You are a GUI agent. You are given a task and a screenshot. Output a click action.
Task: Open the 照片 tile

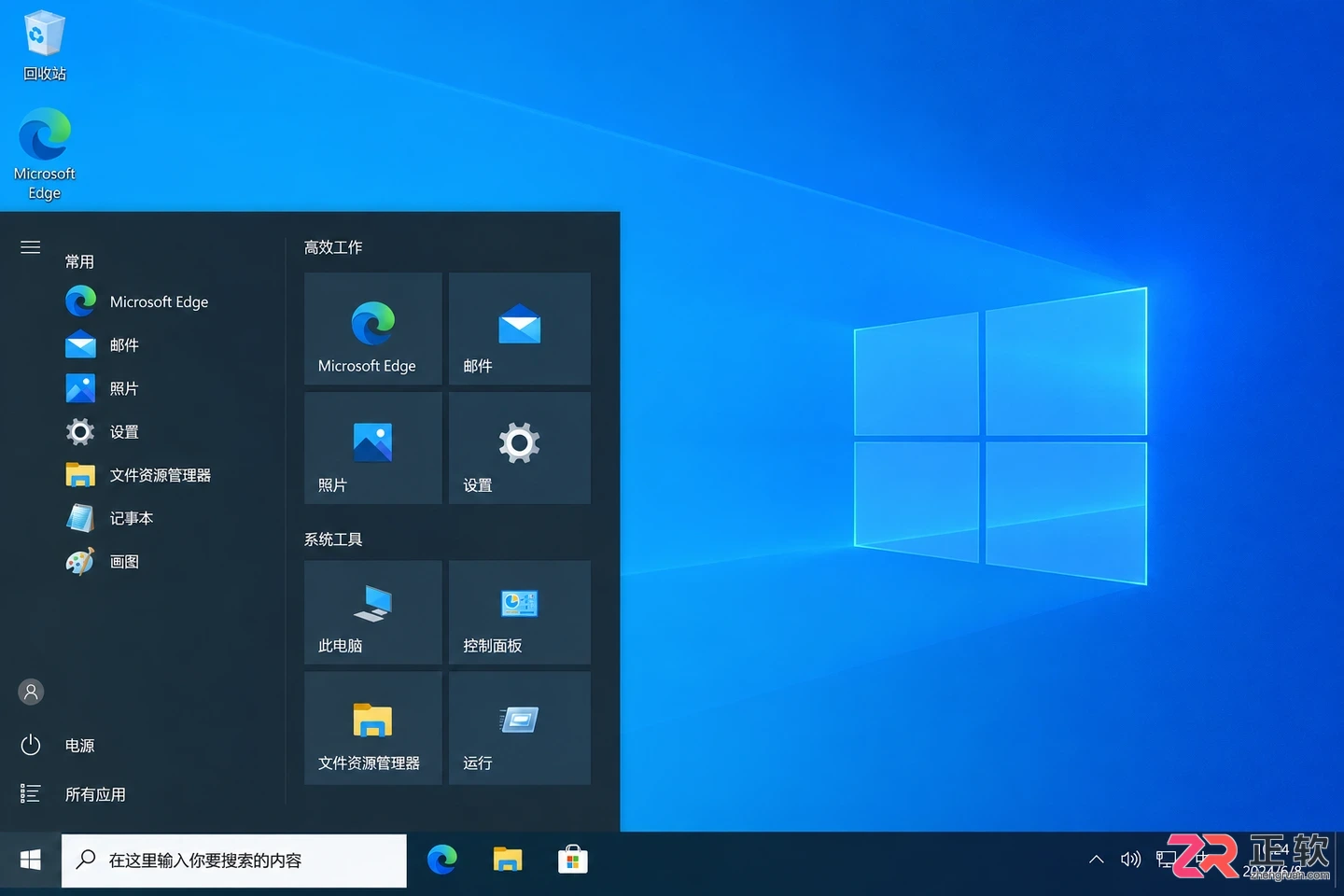373,448
